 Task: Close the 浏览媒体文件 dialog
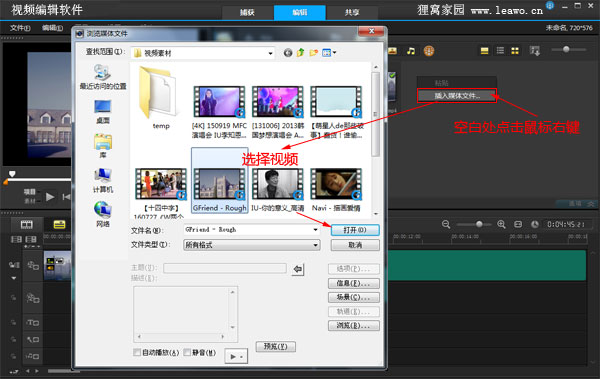371,31
